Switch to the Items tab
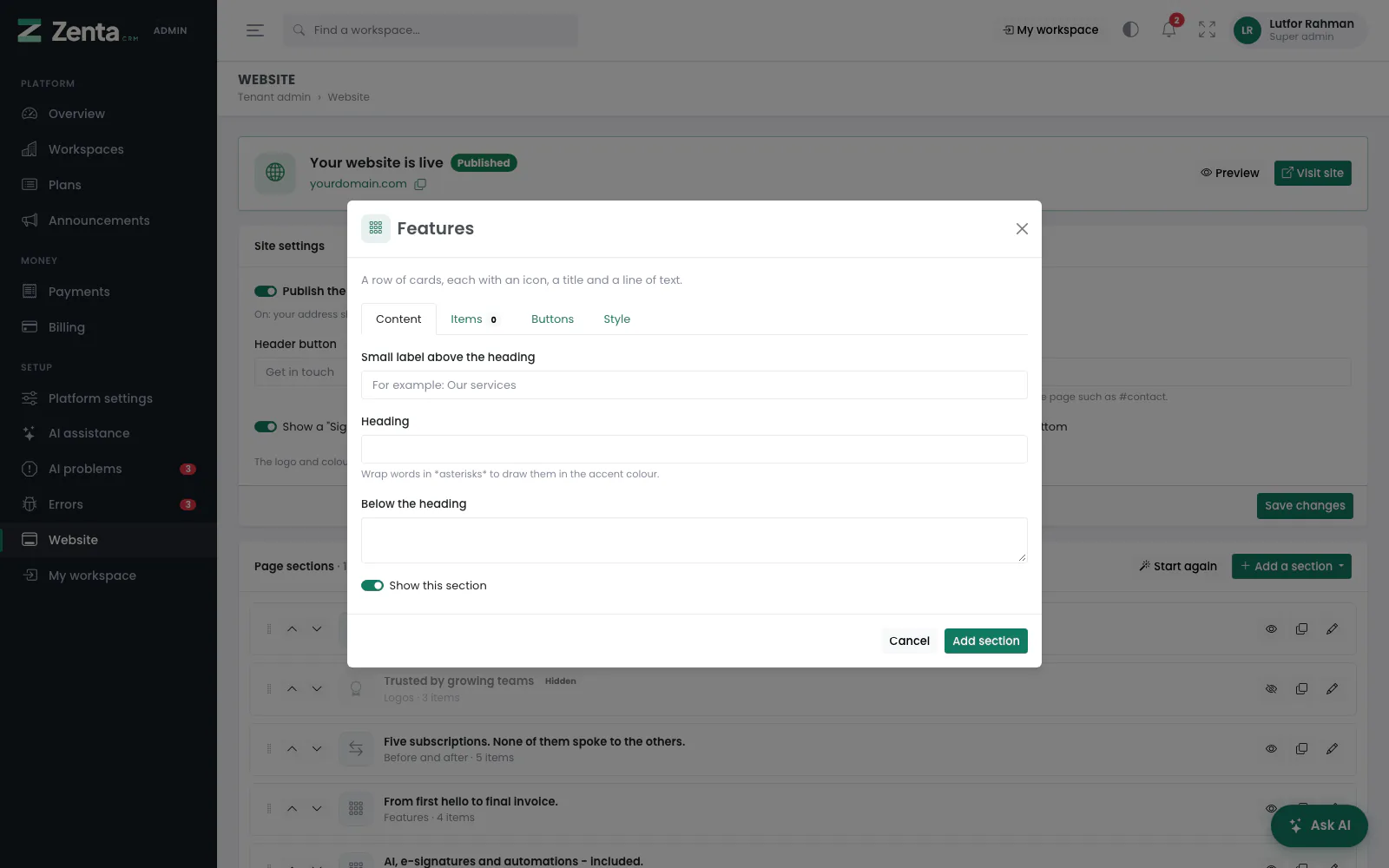1389x868 pixels. pyautogui.click(x=474, y=319)
